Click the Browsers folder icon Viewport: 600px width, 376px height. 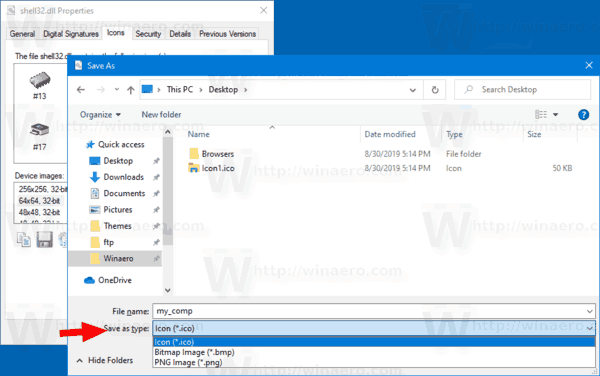pos(194,154)
